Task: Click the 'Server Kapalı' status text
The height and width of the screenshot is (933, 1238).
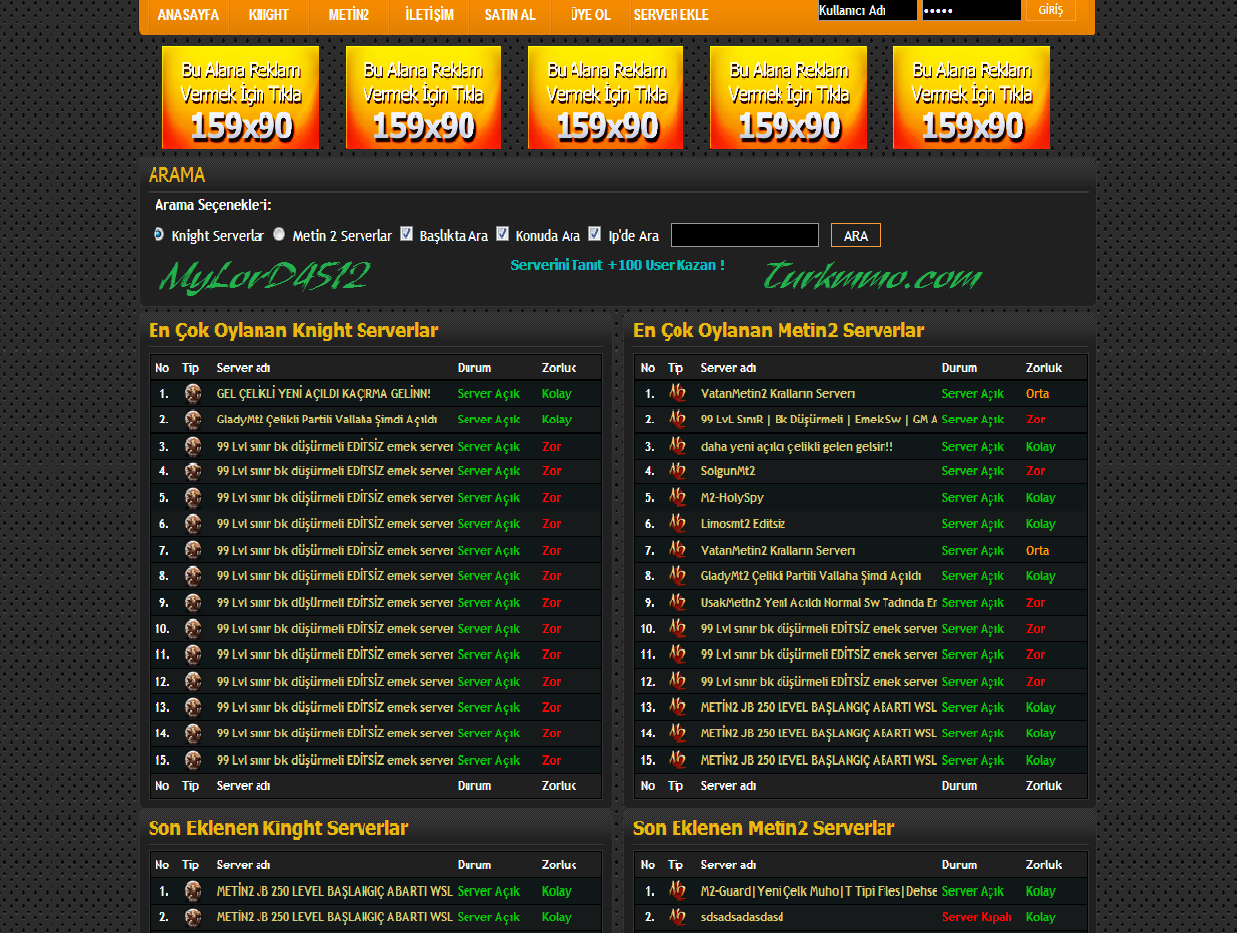Action: point(977,917)
